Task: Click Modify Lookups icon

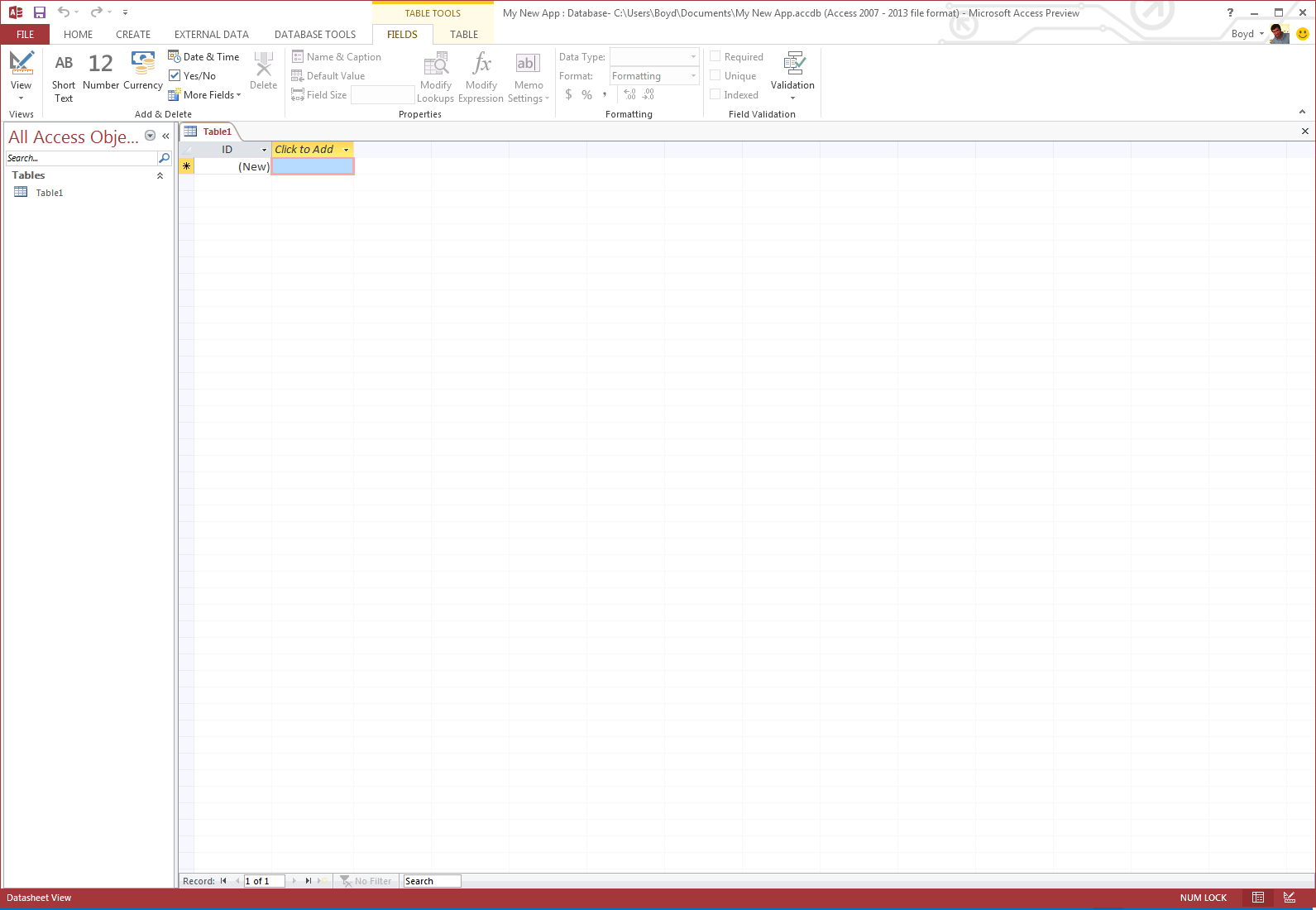Action: [x=436, y=65]
